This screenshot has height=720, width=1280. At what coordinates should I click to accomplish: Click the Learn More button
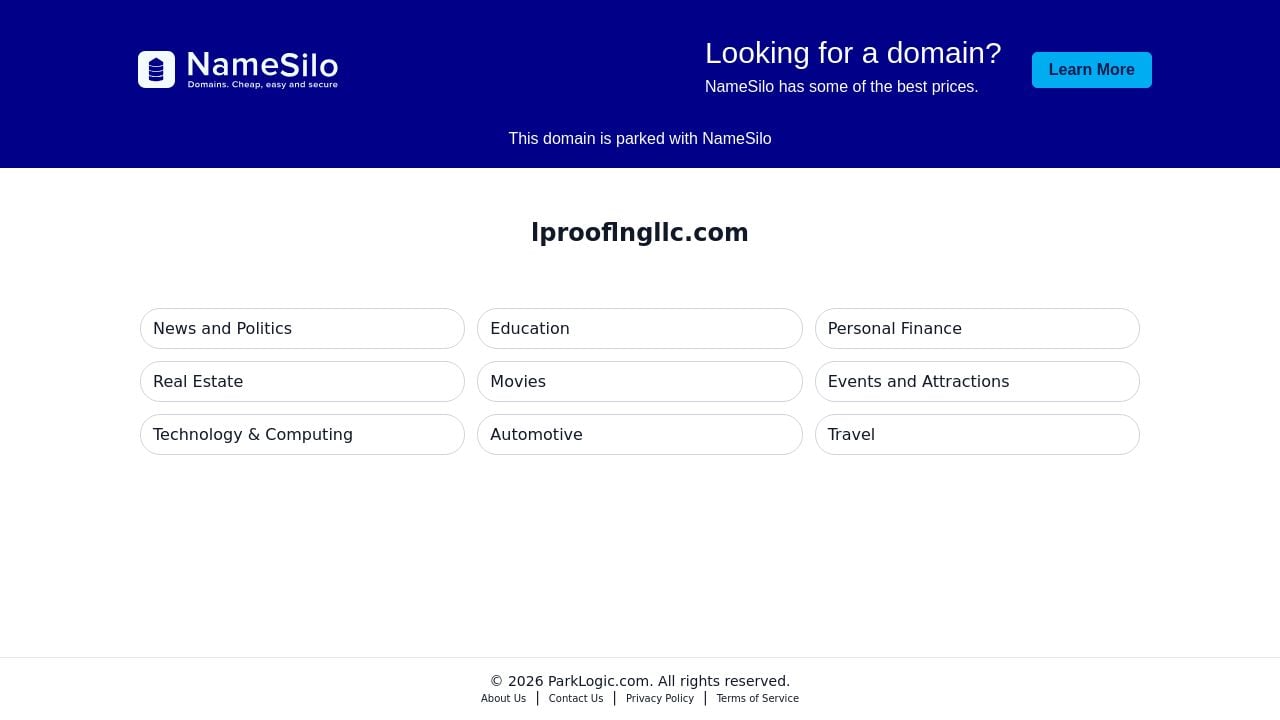pyautogui.click(x=1092, y=70)
